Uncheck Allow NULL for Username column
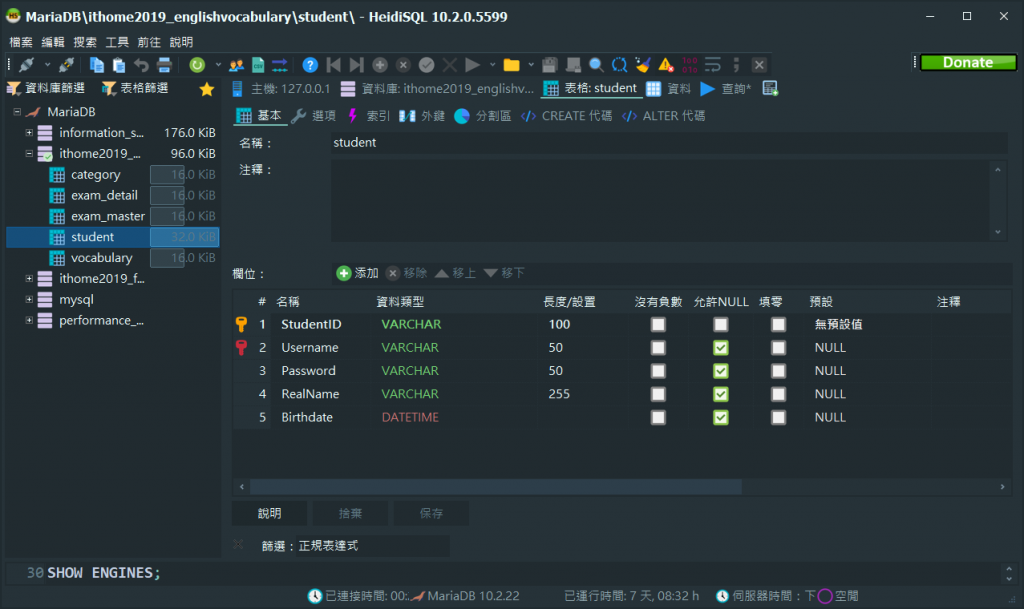 pos(720,347)
